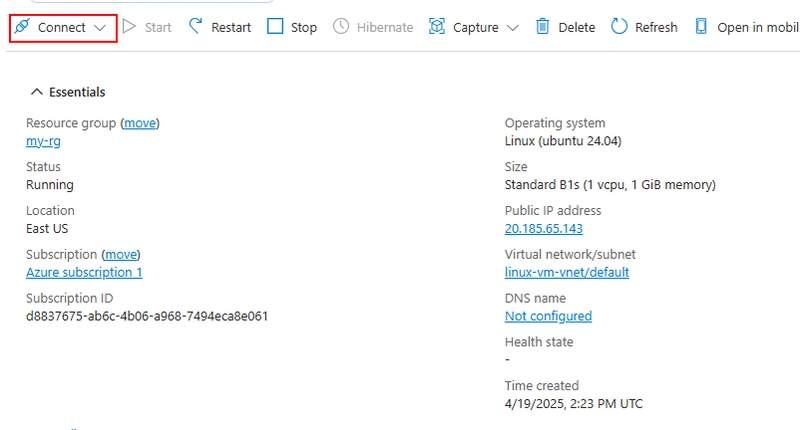Open the my-rg resource group link
This screenshot has height=430, width=800.
coord(43,141)
